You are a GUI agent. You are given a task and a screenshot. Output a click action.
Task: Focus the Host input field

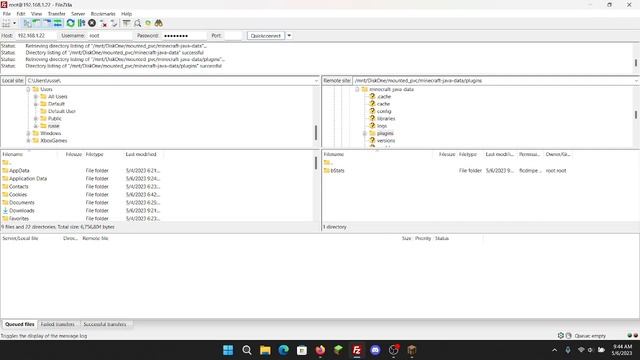tap(36, 36)
